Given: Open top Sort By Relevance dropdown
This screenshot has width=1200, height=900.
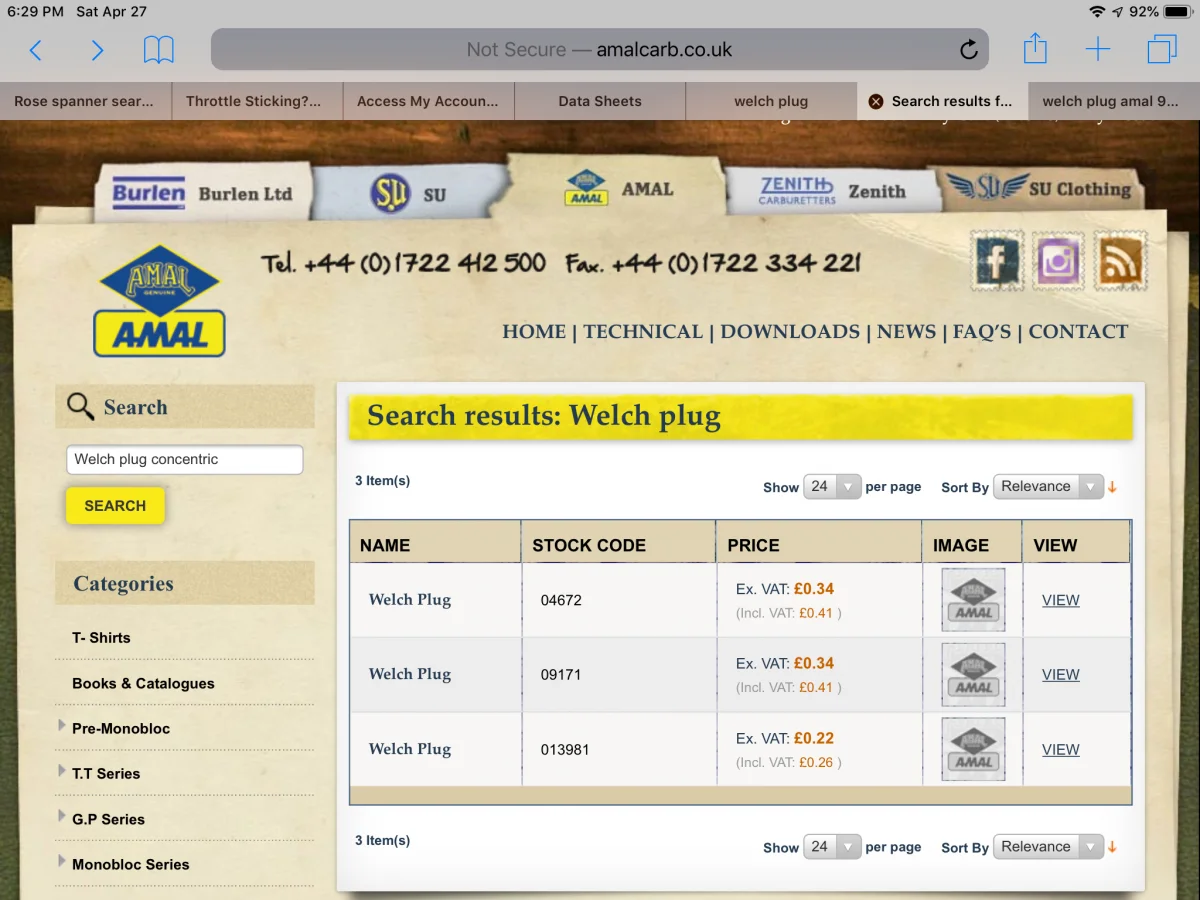Looking at the screenshot, I should pos(1048,487).
